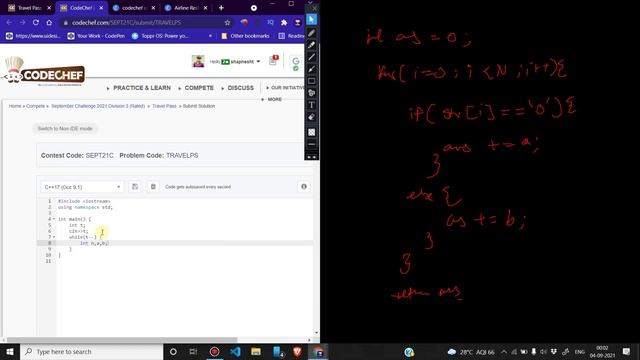Select the Text tool marked T
Screen dimensions: 640x360
pos(311,105)
